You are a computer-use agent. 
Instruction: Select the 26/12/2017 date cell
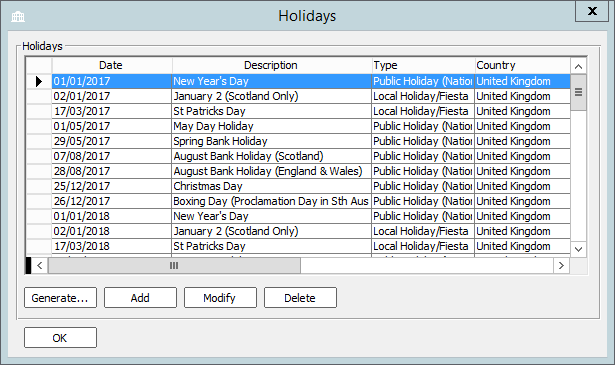click(111, 201)
